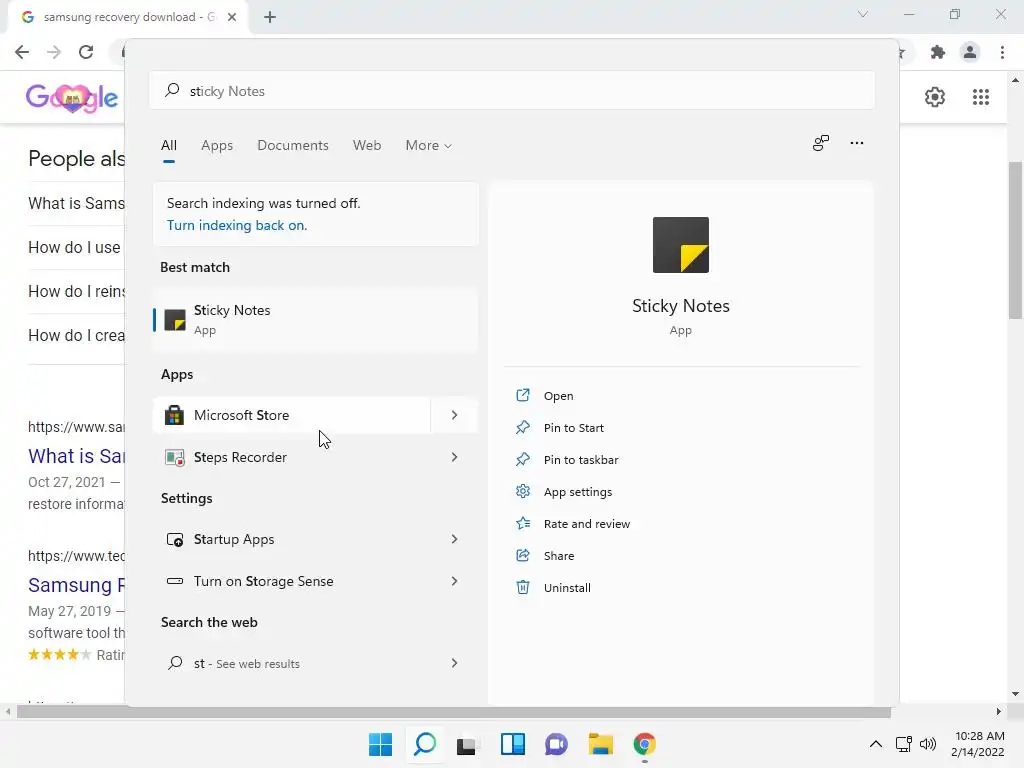The height and width of the screenshot is (768, 1024).
Task: Expand the More filter dropdown
Action: pyautogui.click(x=428, y=146)
